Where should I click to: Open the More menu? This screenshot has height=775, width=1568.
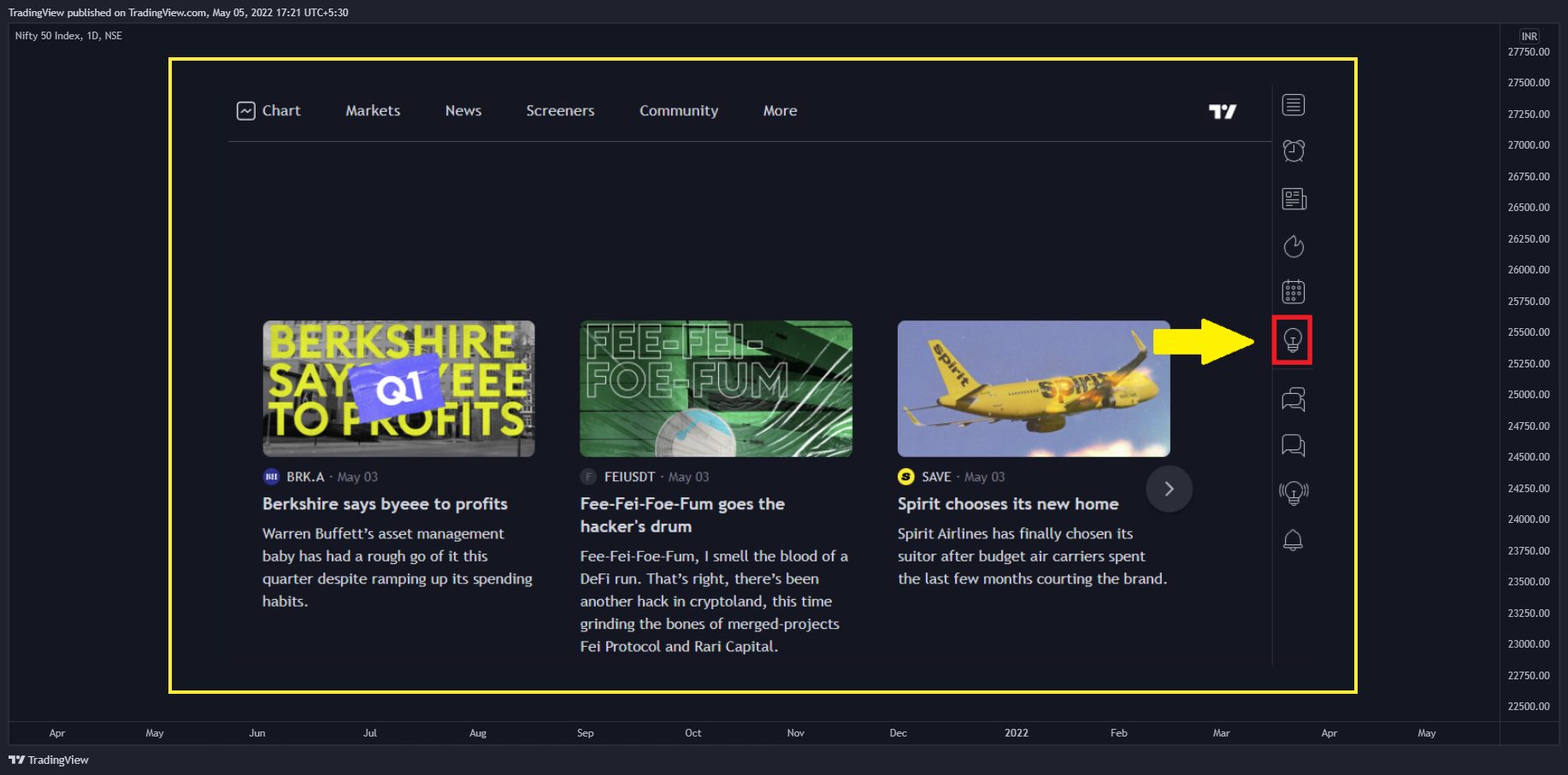coord(780,111)
